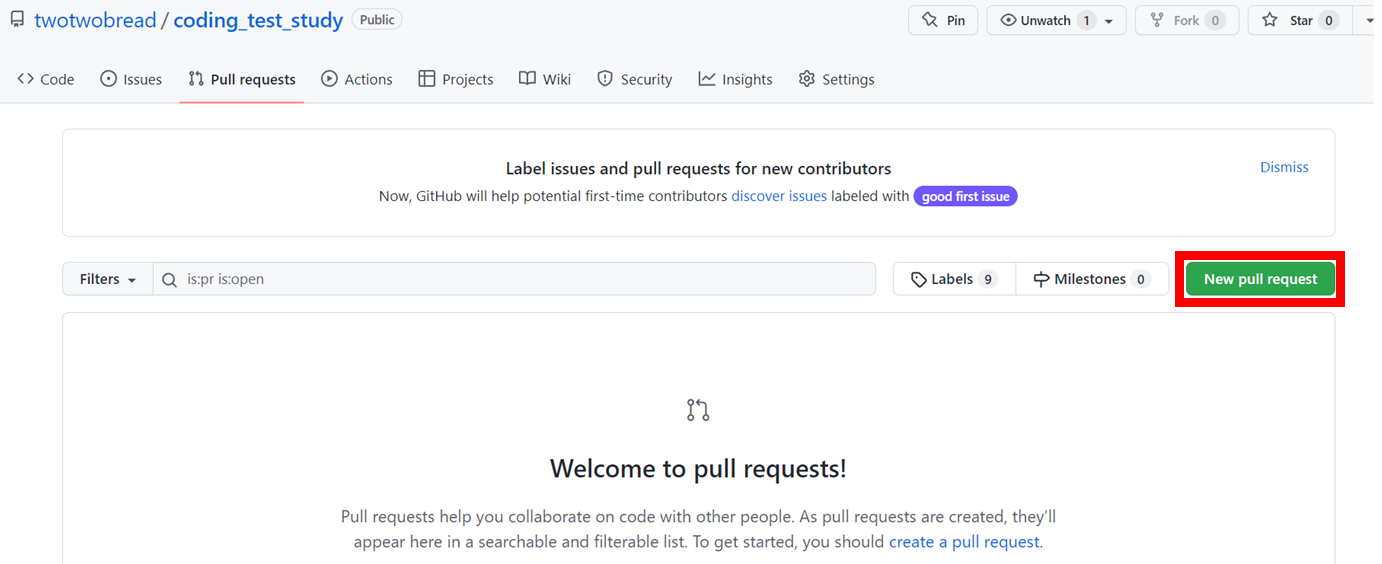View the Insights tab
Viewport: 1382px width, 564px height.
(x=735, y=79)
